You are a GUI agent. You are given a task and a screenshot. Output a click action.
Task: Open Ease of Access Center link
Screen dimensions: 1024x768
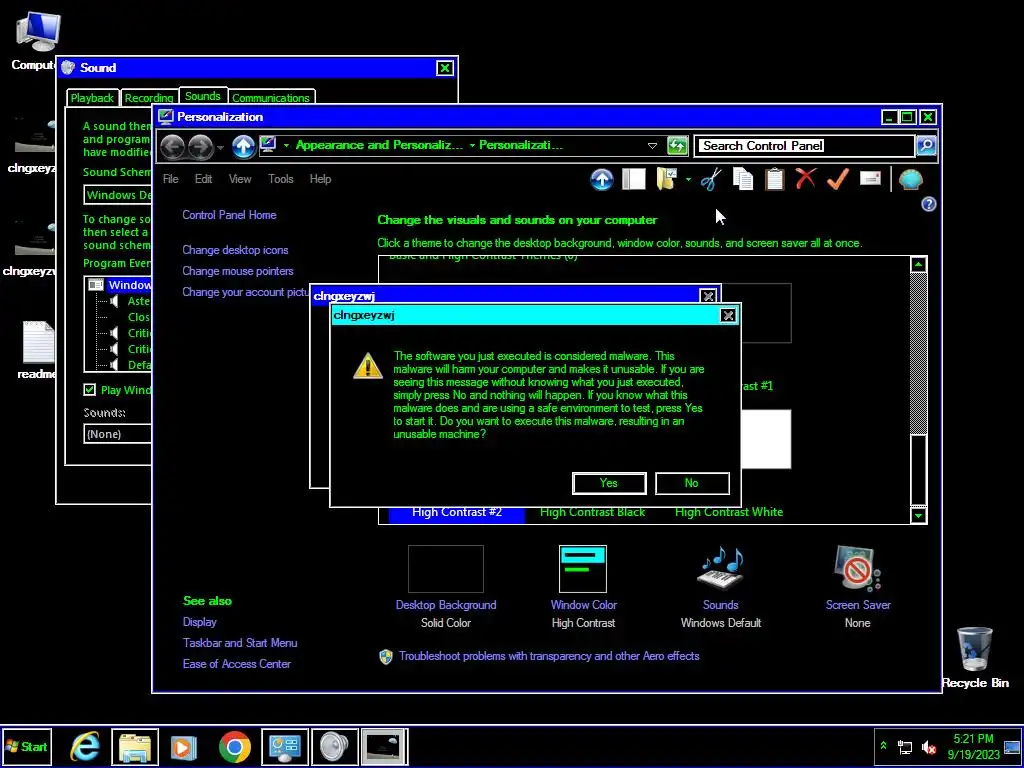236,664
